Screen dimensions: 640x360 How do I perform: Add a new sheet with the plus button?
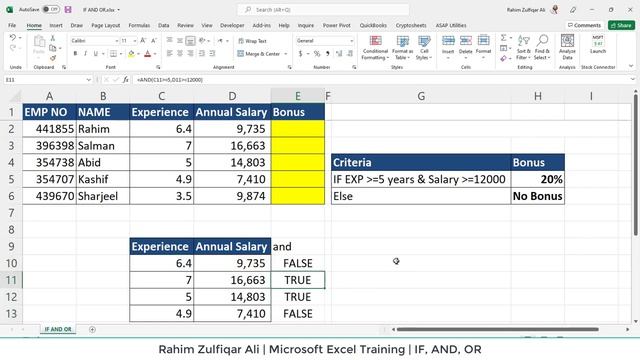[92, 329]
